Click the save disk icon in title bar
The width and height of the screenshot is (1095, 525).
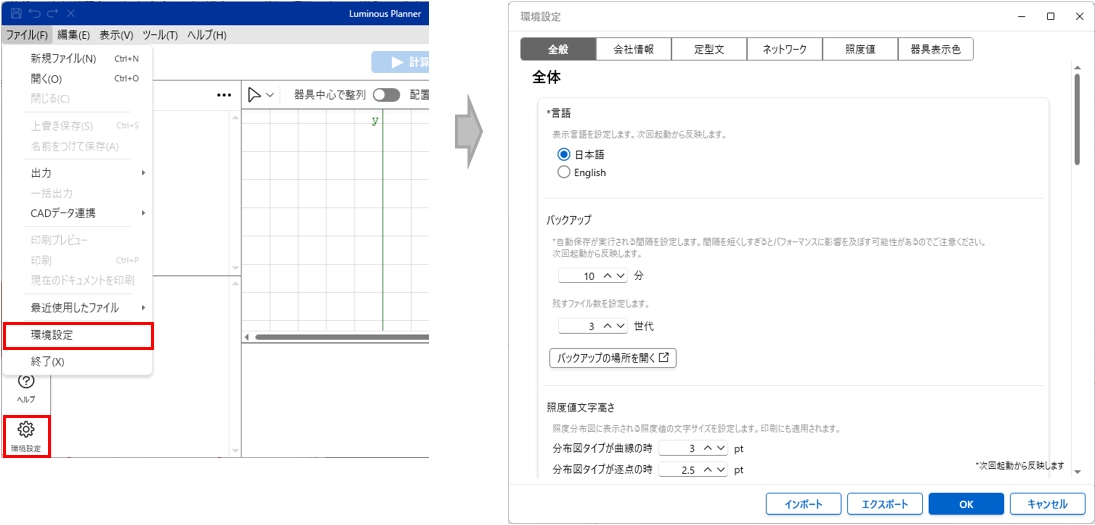pos(16,13)
